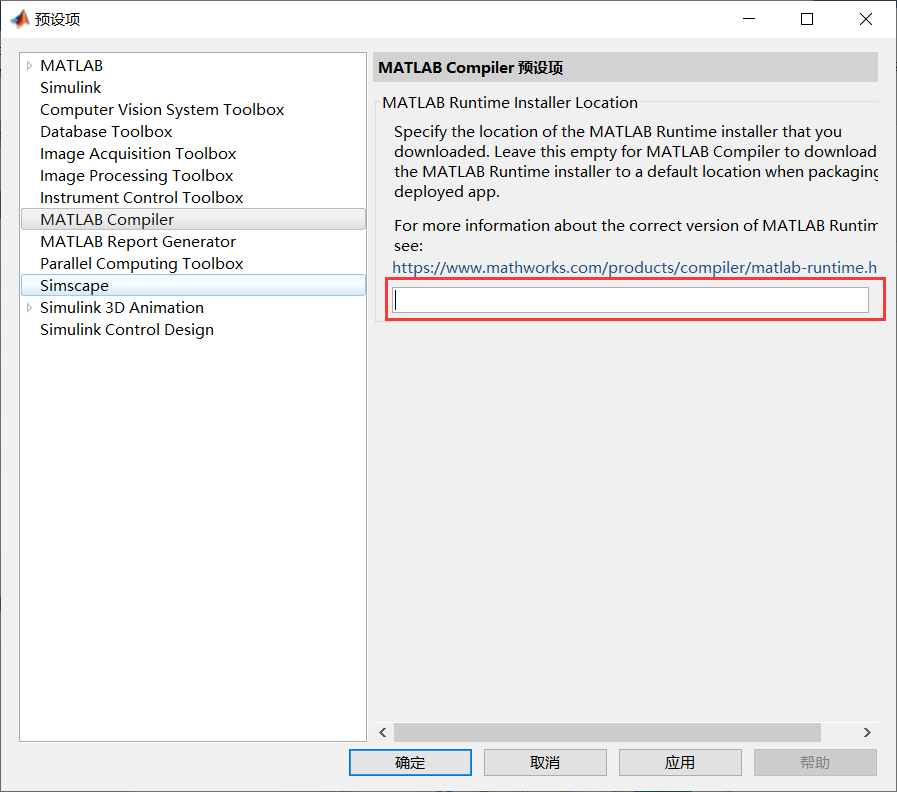Click the 应用 button
This screenshot has width=897, height=792.
click(680, 762)
